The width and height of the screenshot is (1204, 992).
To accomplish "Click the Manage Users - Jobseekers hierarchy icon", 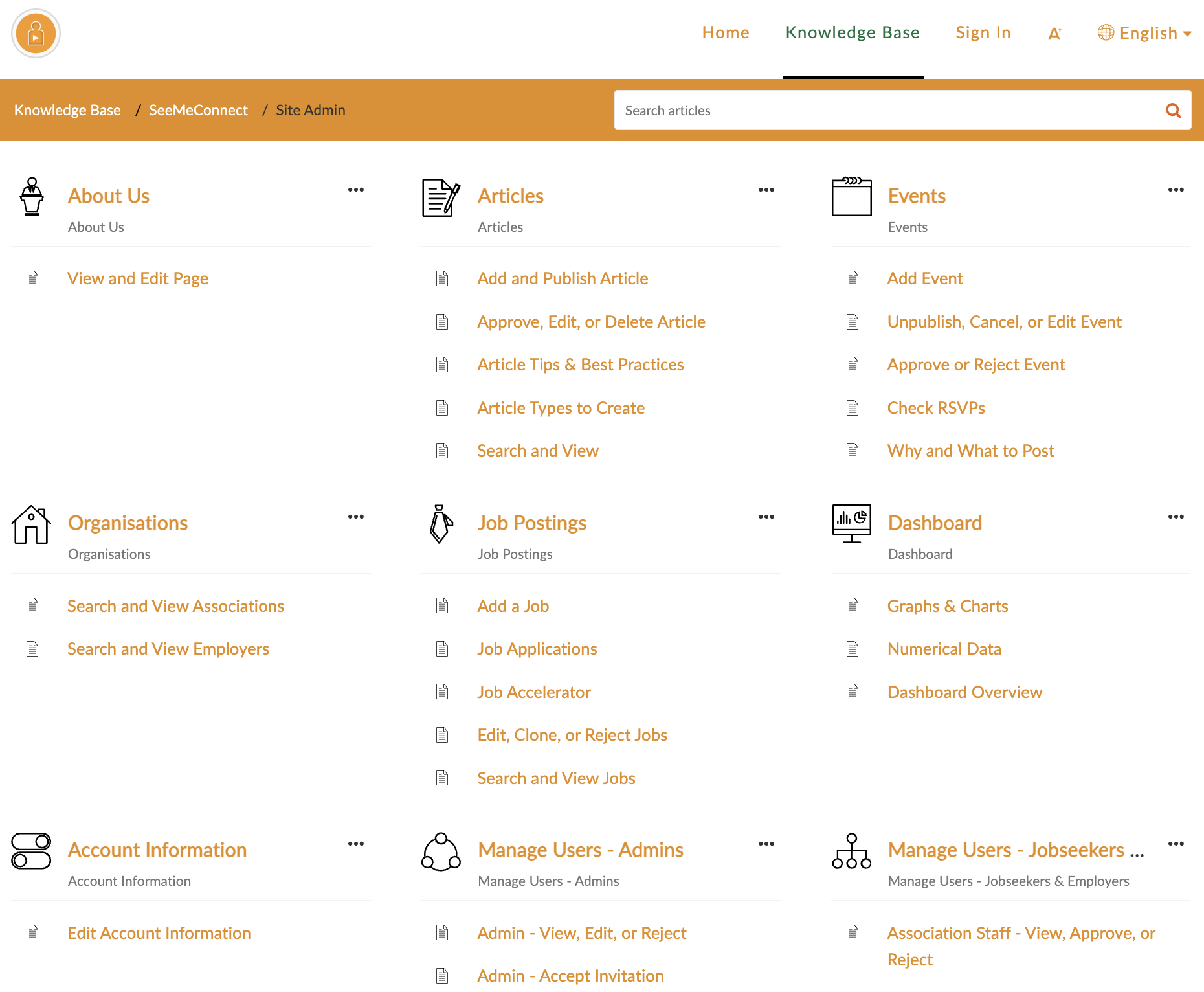I will pos(851,851).
